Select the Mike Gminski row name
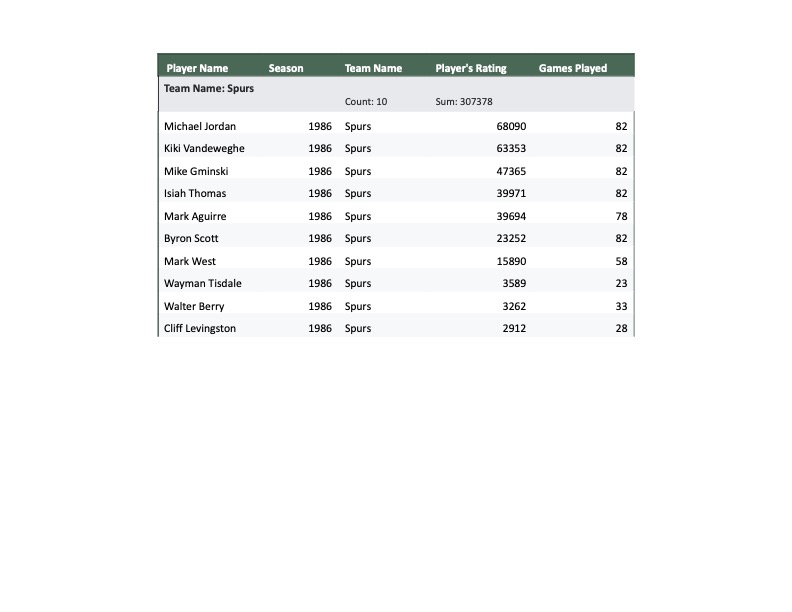792x612 pixels. tap(196, 171)
